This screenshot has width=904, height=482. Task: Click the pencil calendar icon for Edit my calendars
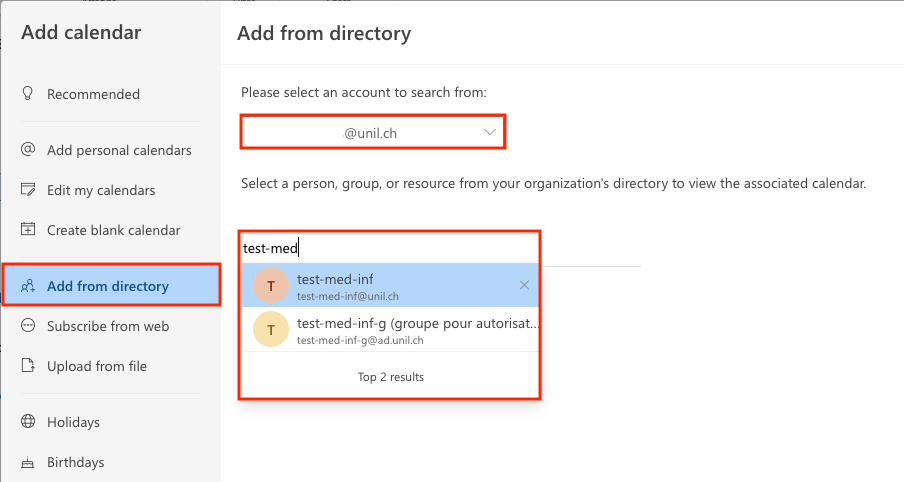tap(28, 190)
